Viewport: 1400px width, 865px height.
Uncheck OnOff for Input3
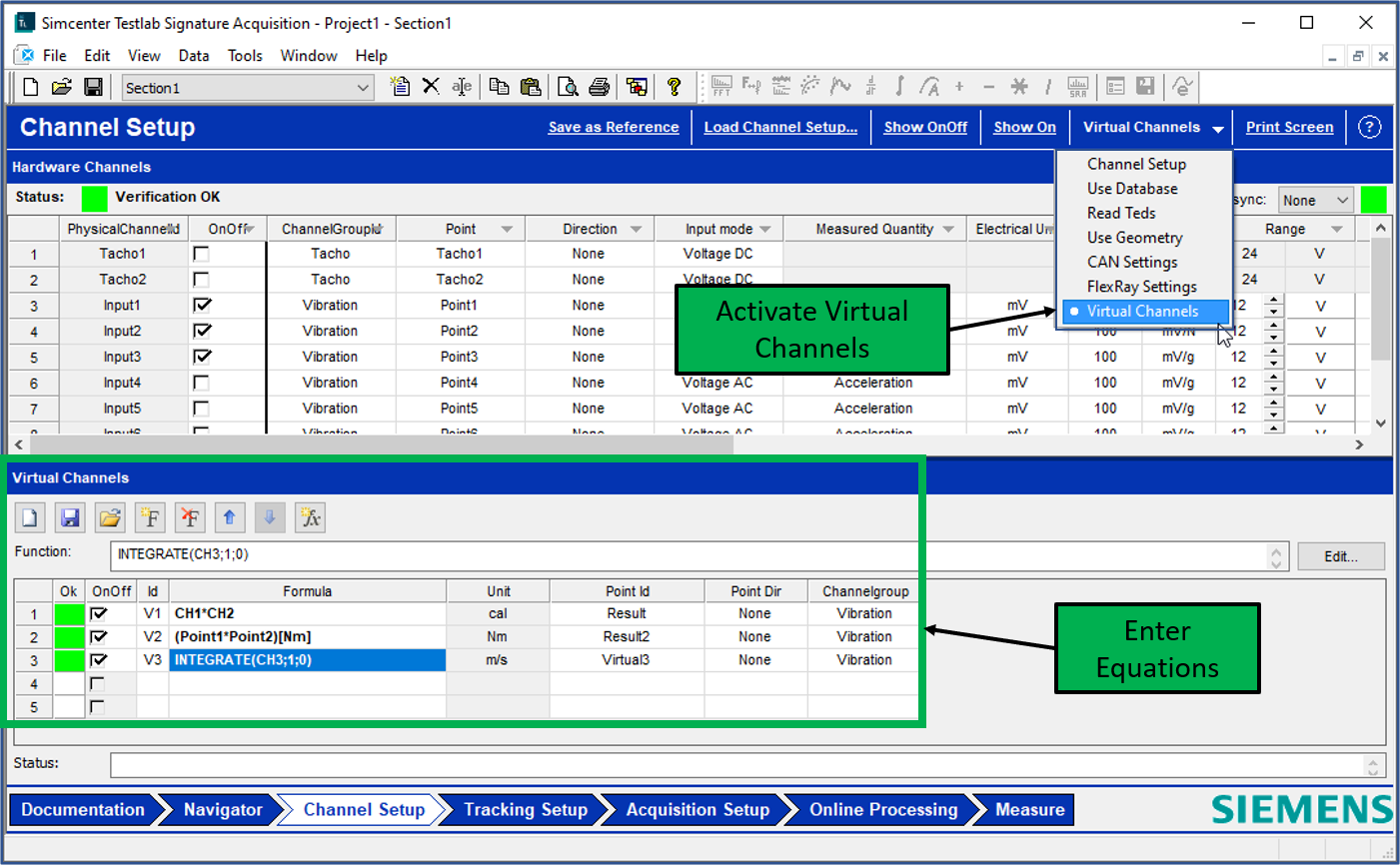(201, 357)
